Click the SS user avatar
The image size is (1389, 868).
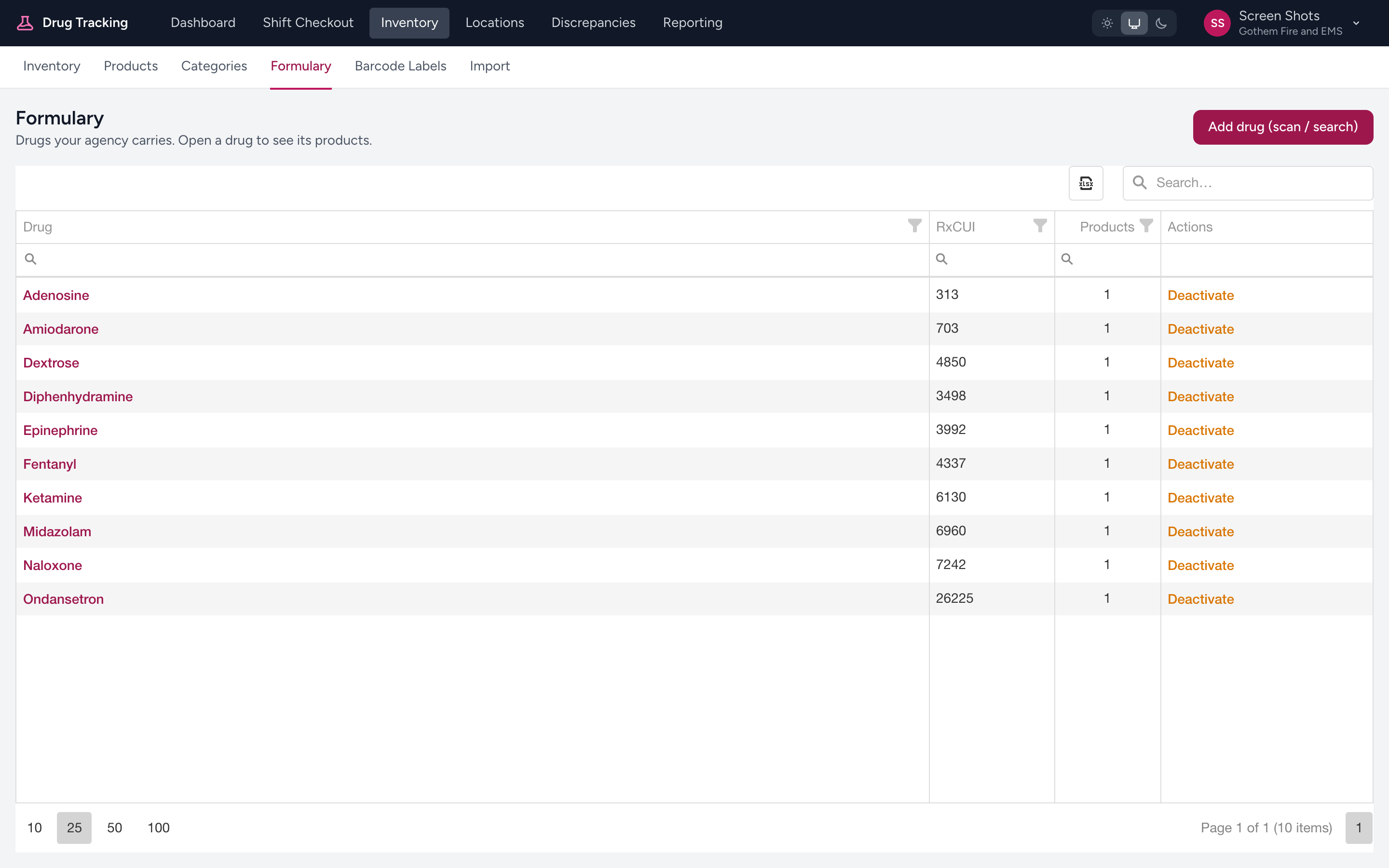click(1217, 23)
